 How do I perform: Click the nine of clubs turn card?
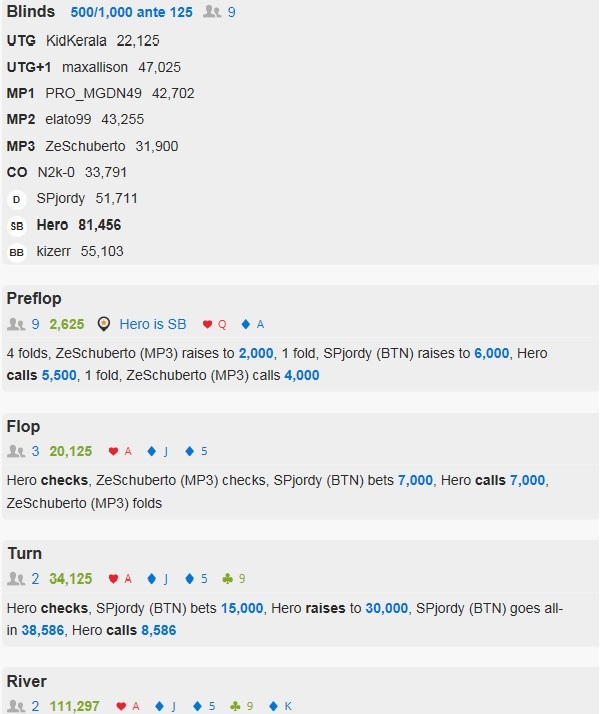tap(234, 579)
